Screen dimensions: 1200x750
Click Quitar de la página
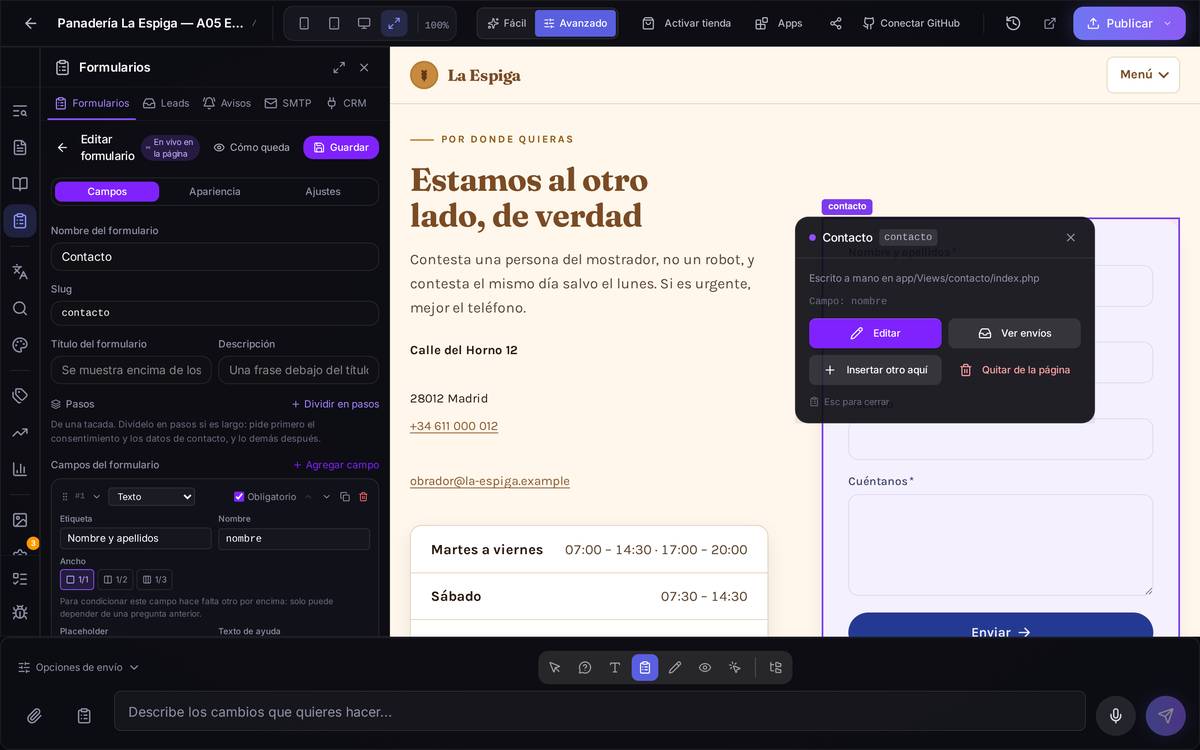pyautogui.click(x=1014, y=370)
